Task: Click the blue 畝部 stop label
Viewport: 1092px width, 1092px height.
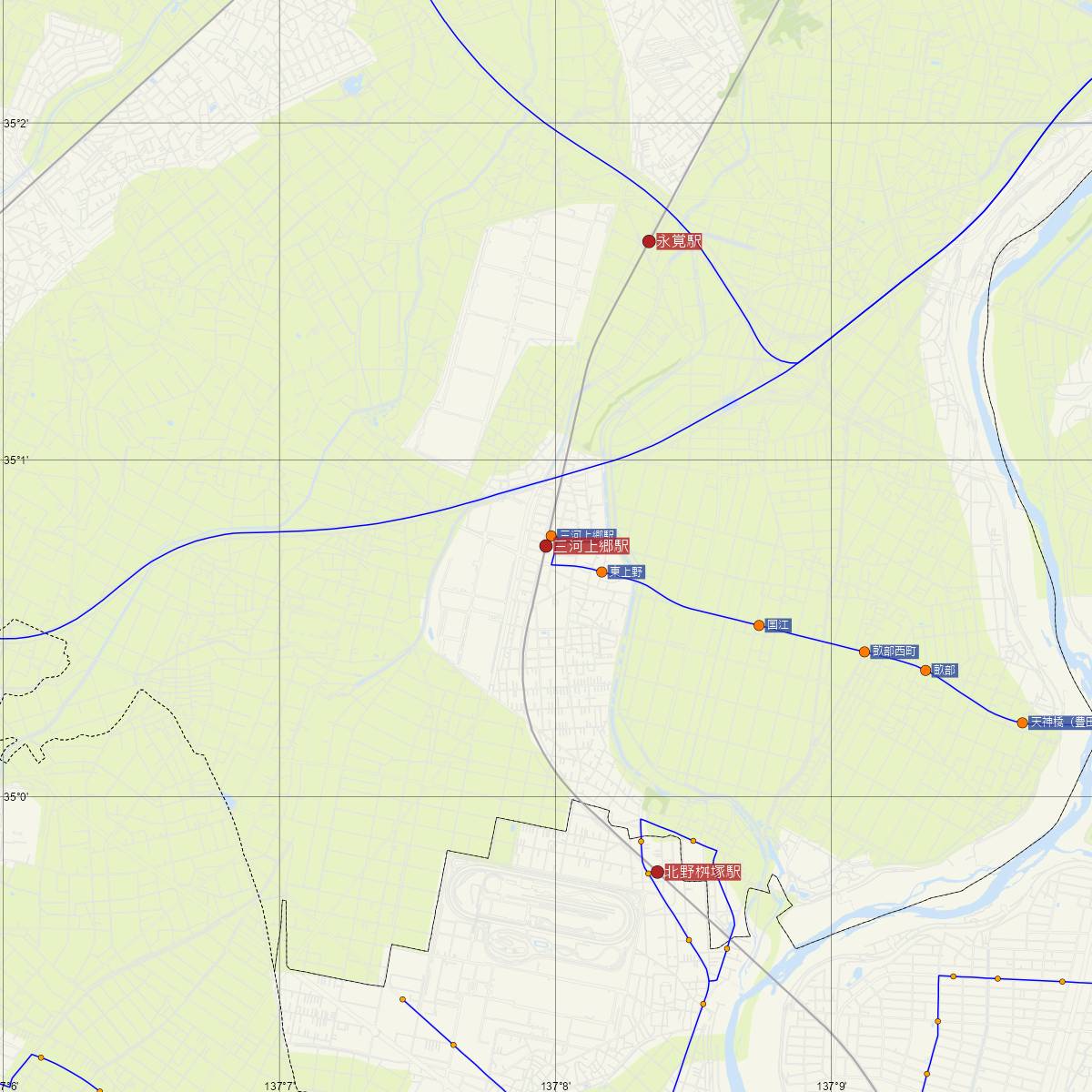Action: coord(945,671)
